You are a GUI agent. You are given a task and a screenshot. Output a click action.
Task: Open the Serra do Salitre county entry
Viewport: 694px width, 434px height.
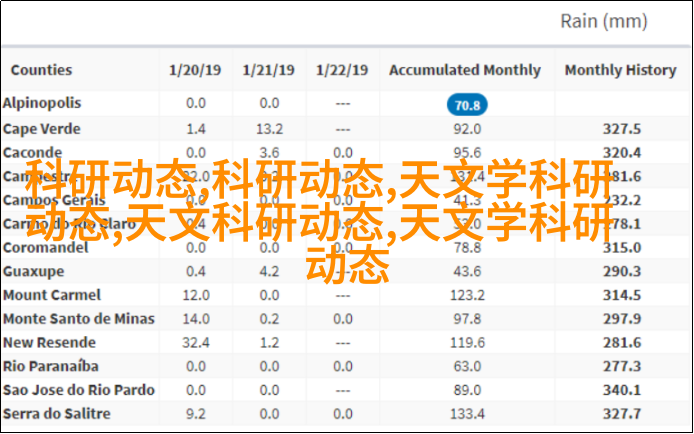(56, 413)
